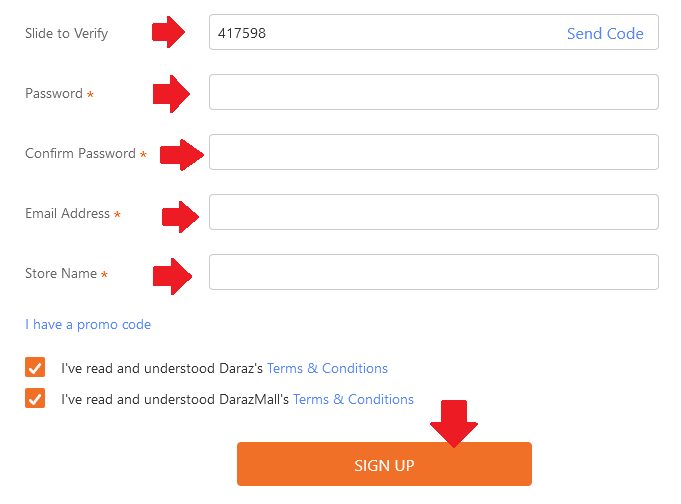This screenshot has width=681, height=504.
Task: Click into the Password input field
Action: [433, 92]
